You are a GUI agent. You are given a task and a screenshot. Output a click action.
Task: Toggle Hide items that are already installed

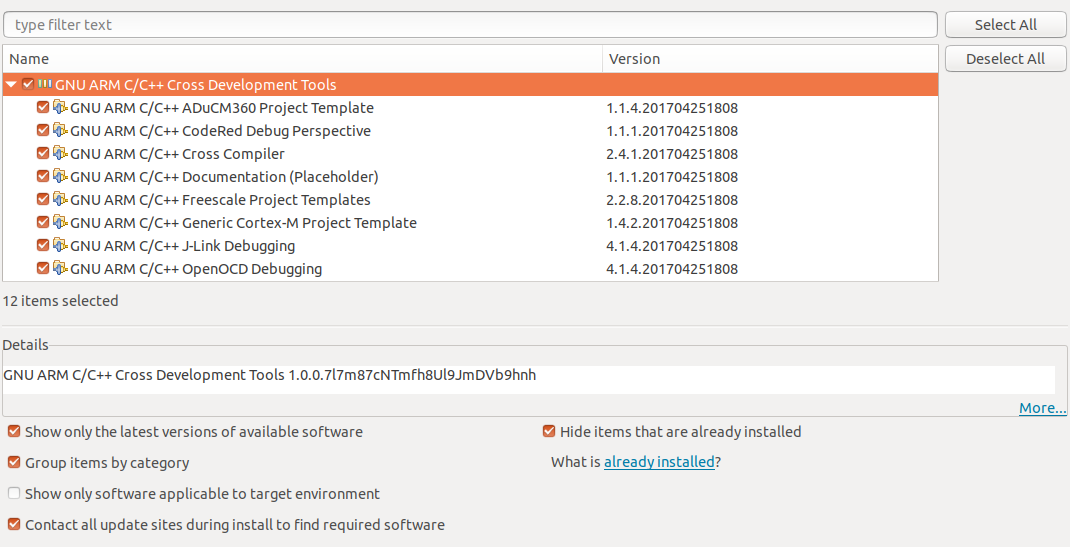pos(549,431)
